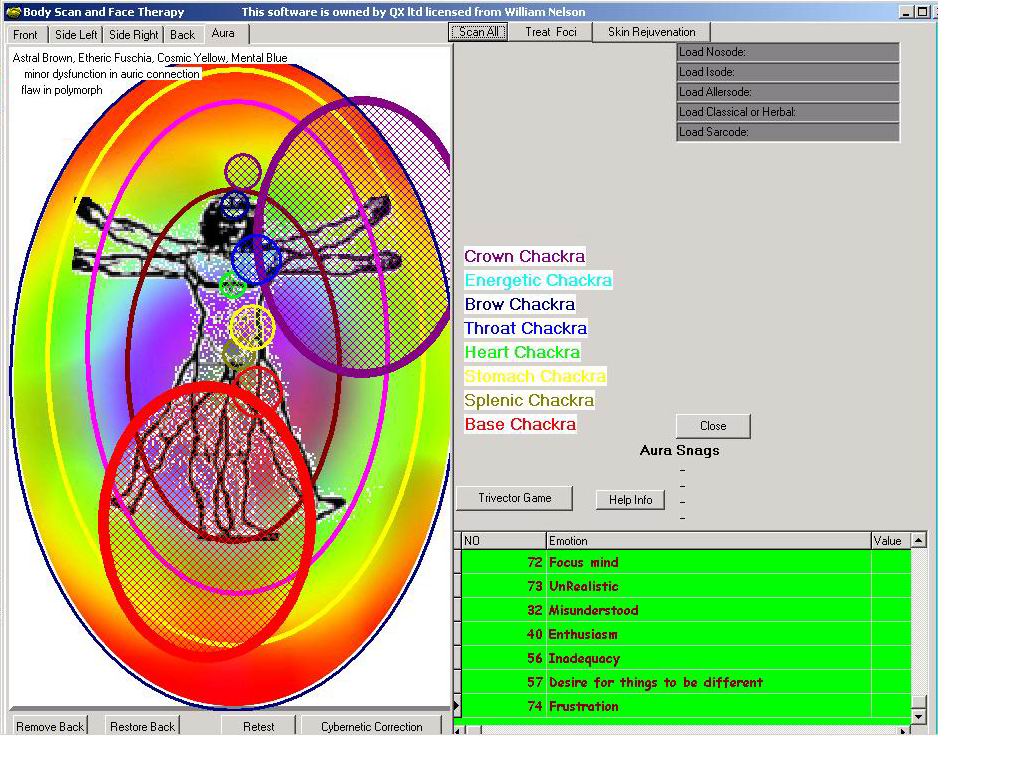Viewport: 1024px width, 768px height.
Task: Select the Aura tab
Action: pos(223,33)
